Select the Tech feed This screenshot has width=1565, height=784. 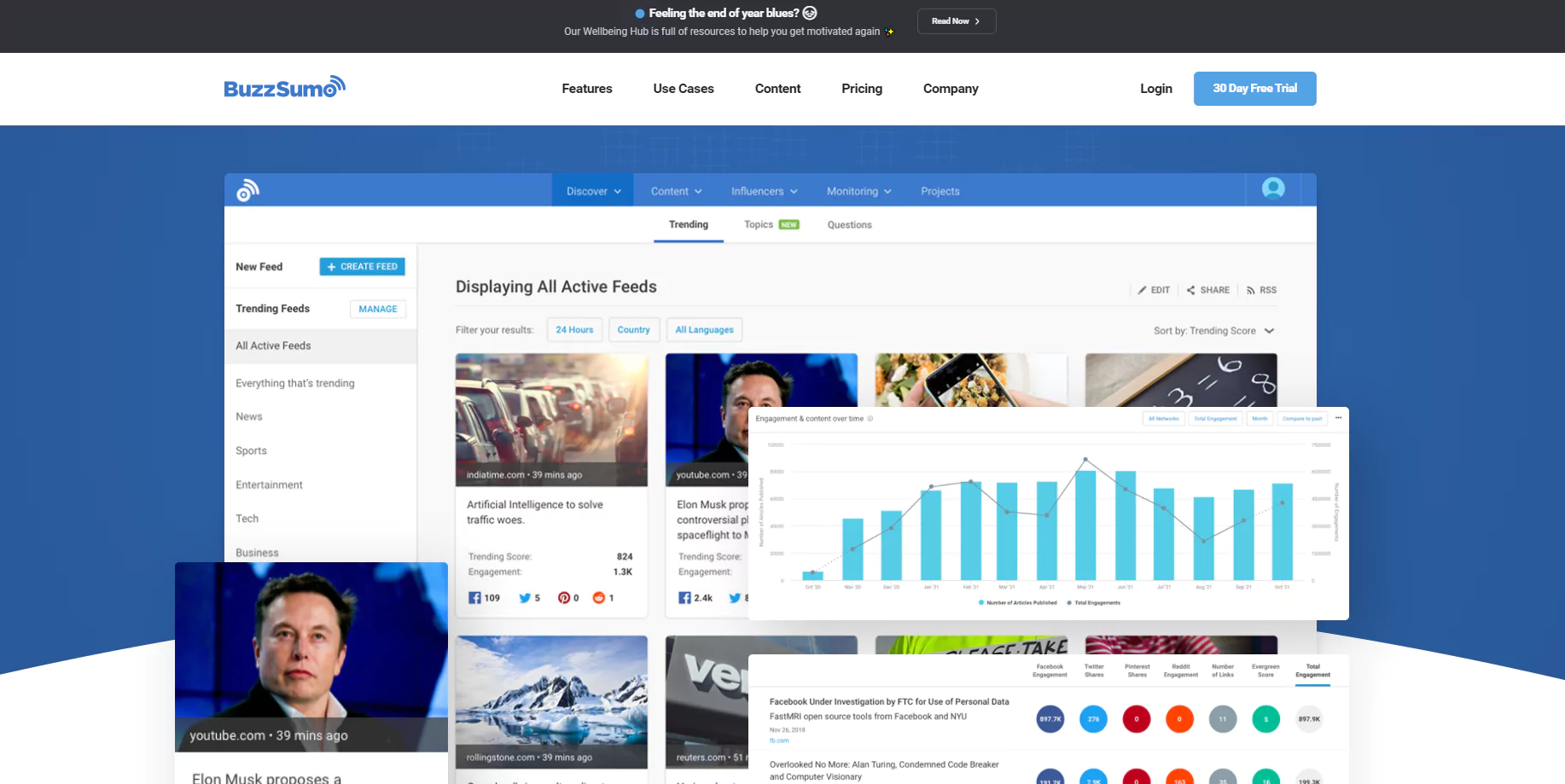pyautogui.click(x=247, y=519)
